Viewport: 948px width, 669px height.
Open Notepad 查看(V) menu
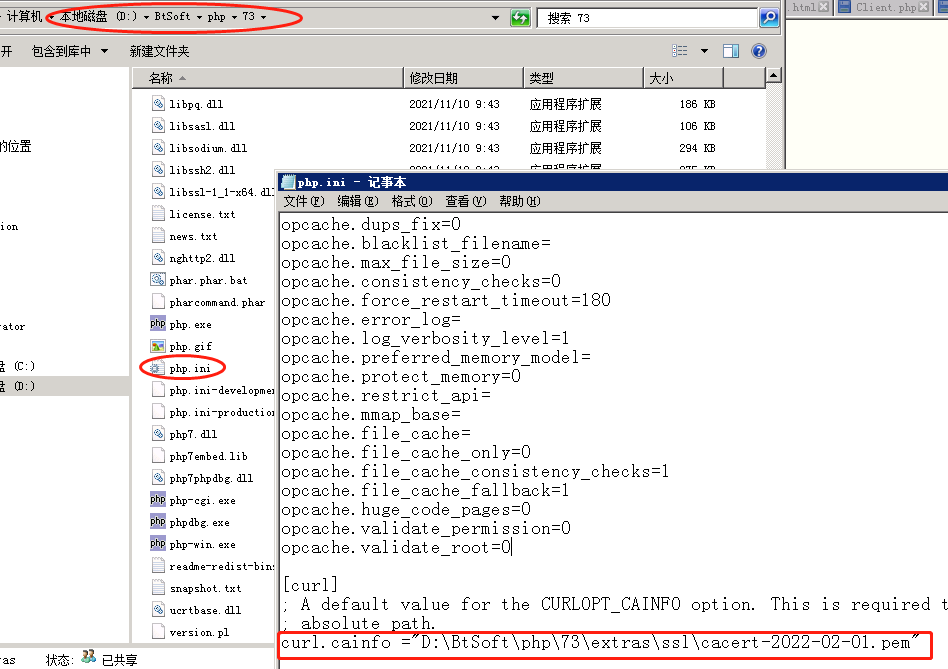[466, 201]
